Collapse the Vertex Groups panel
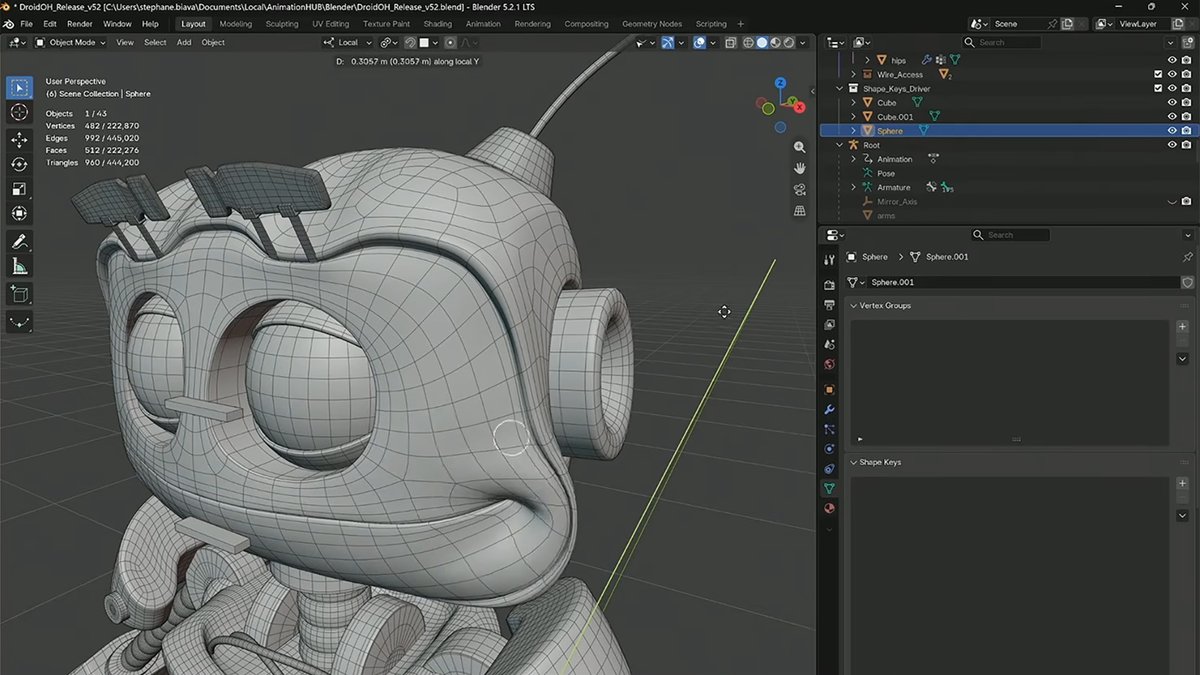Image resolution: width=1200 pixels, height=675 pixels. coord(854,305)
